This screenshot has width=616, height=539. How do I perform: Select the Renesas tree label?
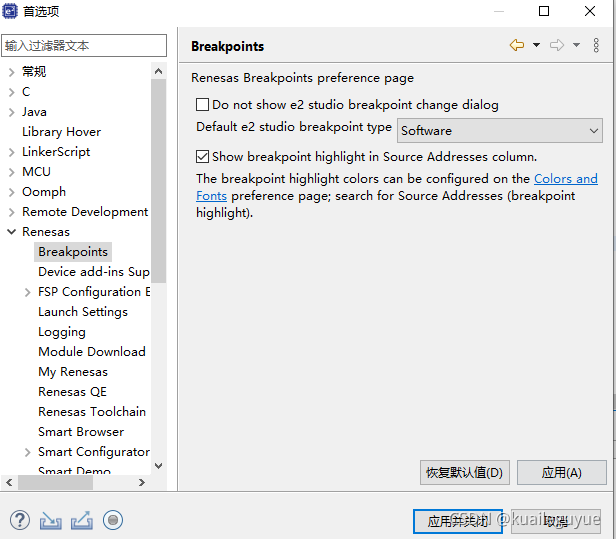pyautogui.click(x=46, y=232)
